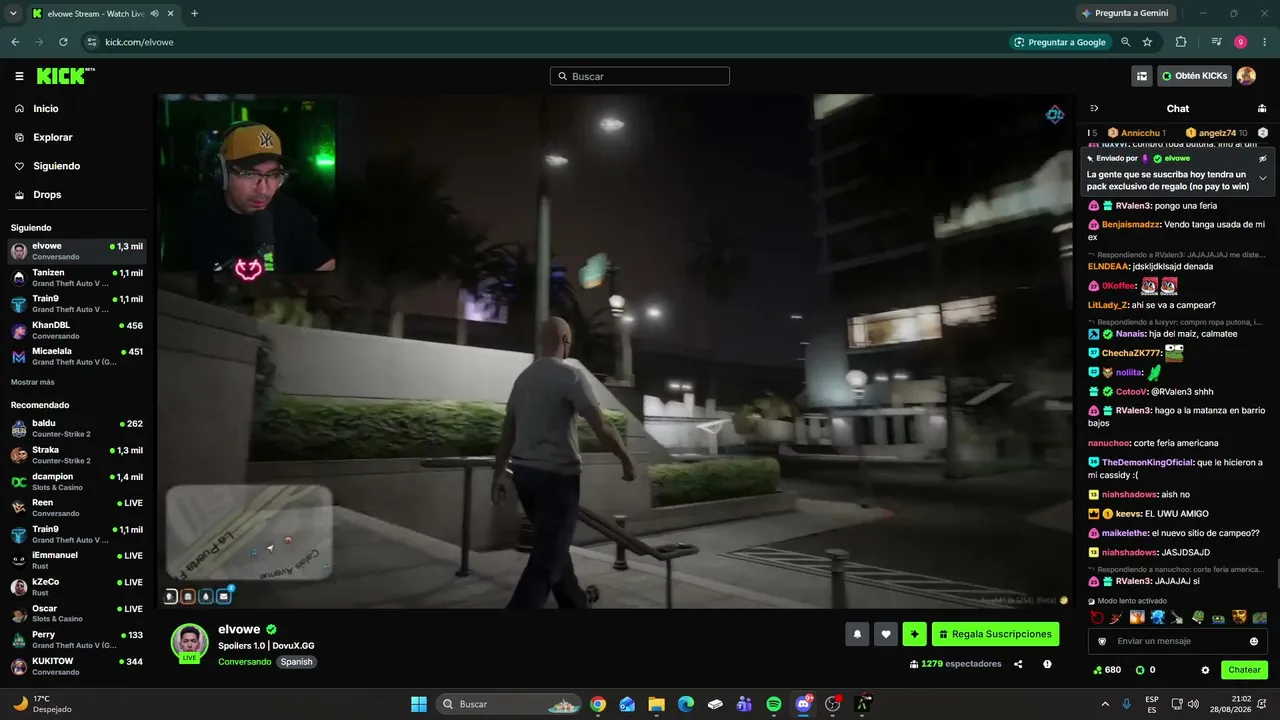This screenshot has height=720, width=1280.
Task: Open baldu recommended channel
Action: pos(77,428)
